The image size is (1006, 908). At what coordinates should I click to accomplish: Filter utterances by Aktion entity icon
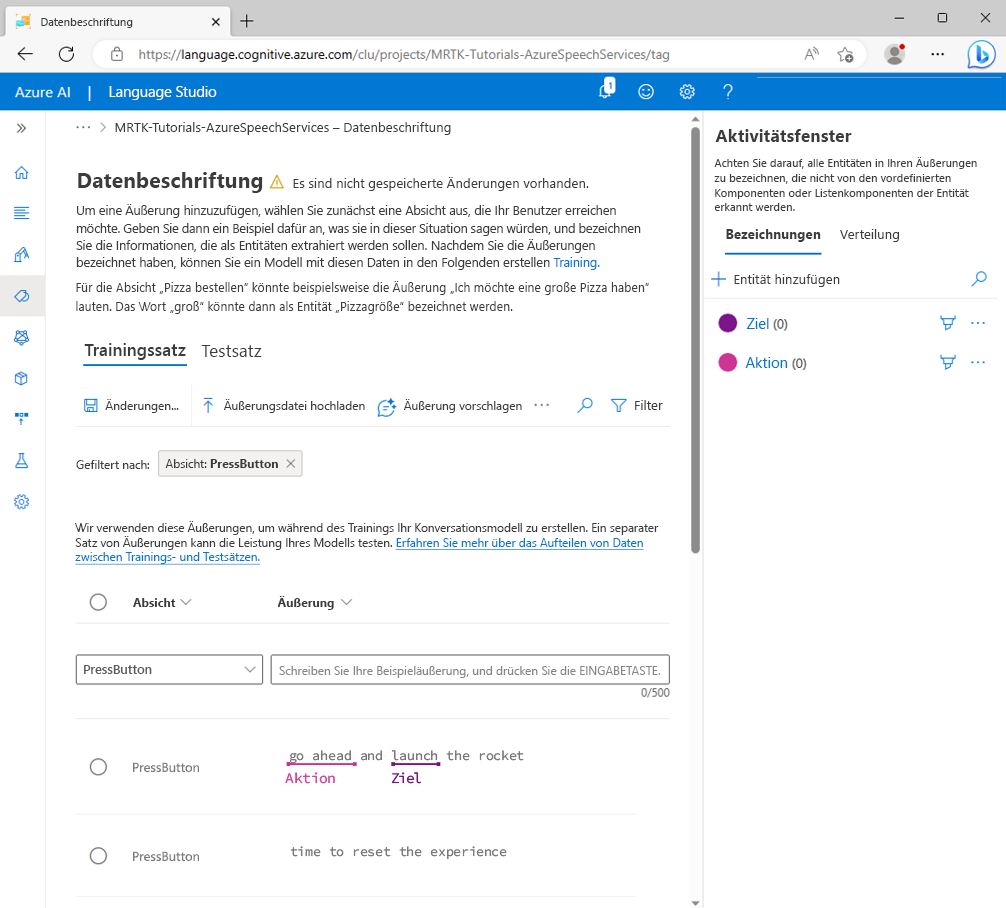coord(948,363)
